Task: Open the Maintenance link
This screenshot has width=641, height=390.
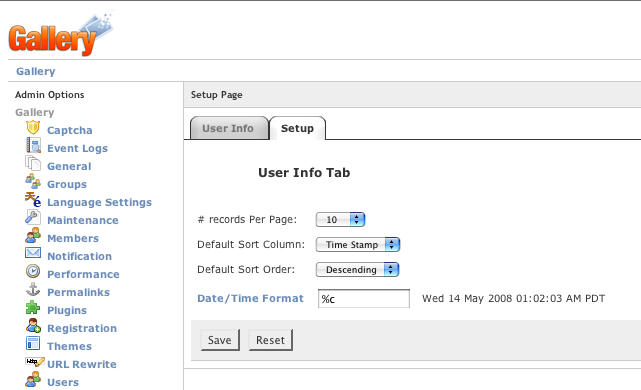Action: click(x=83, y=220)
